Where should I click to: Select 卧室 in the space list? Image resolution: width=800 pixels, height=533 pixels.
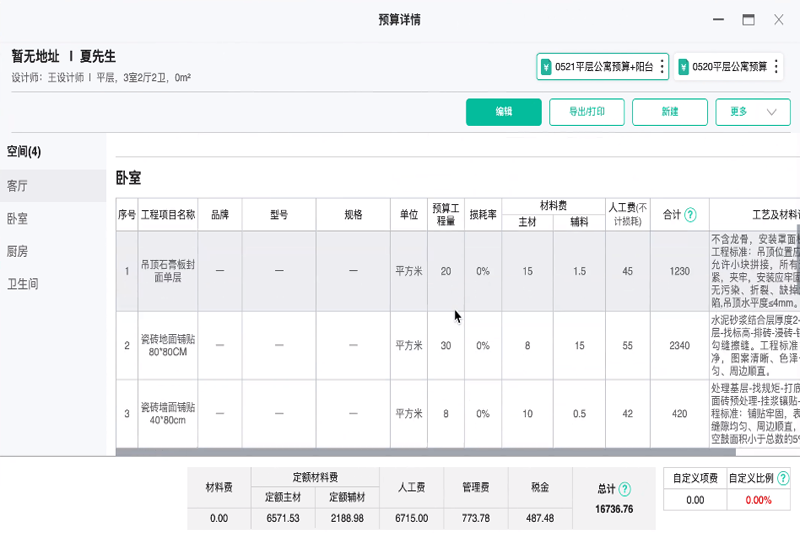(18, 218)
